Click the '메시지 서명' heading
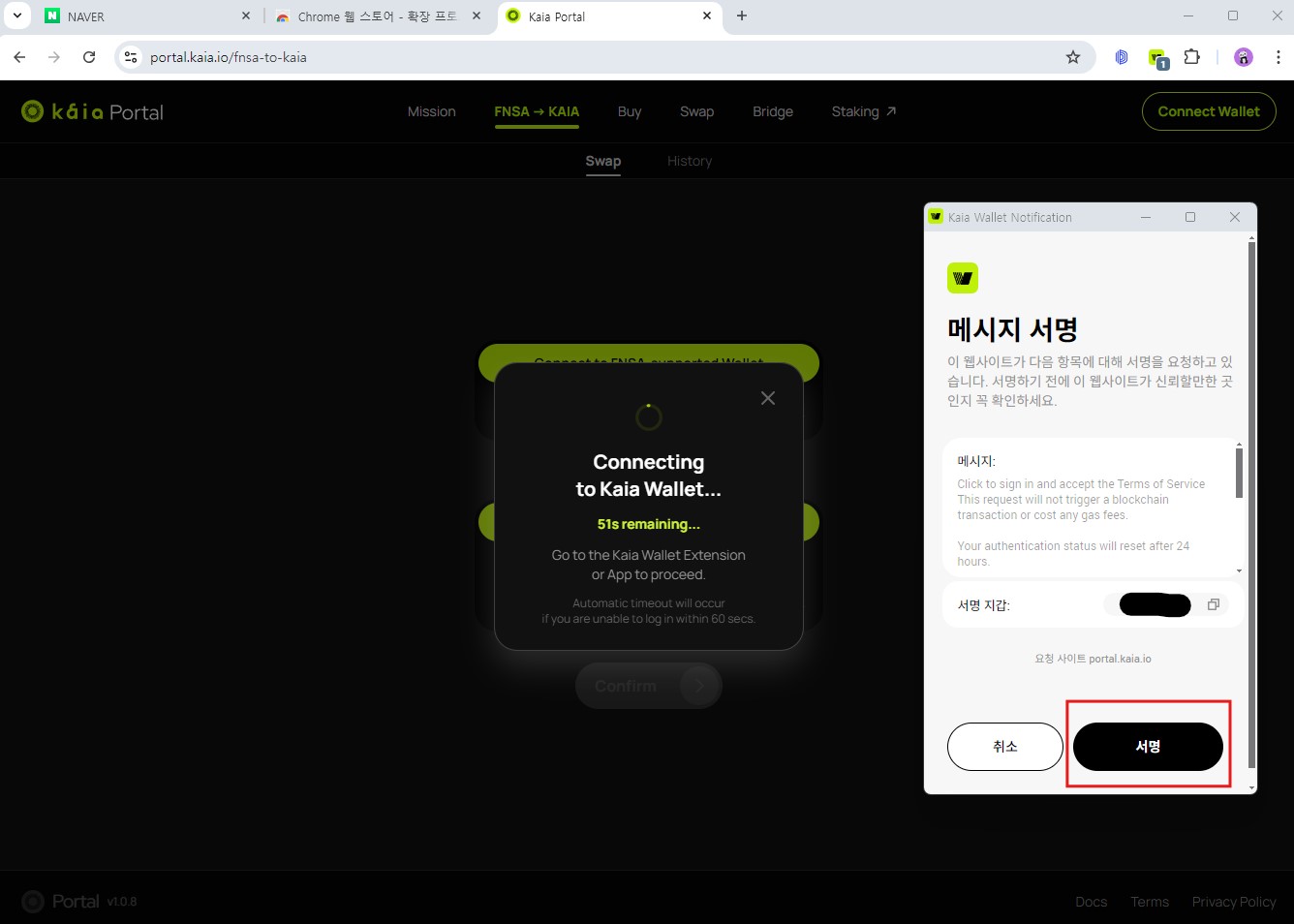Image resolution: width=1294 pixels, height=924 pixels. (x=1013, y=329)
